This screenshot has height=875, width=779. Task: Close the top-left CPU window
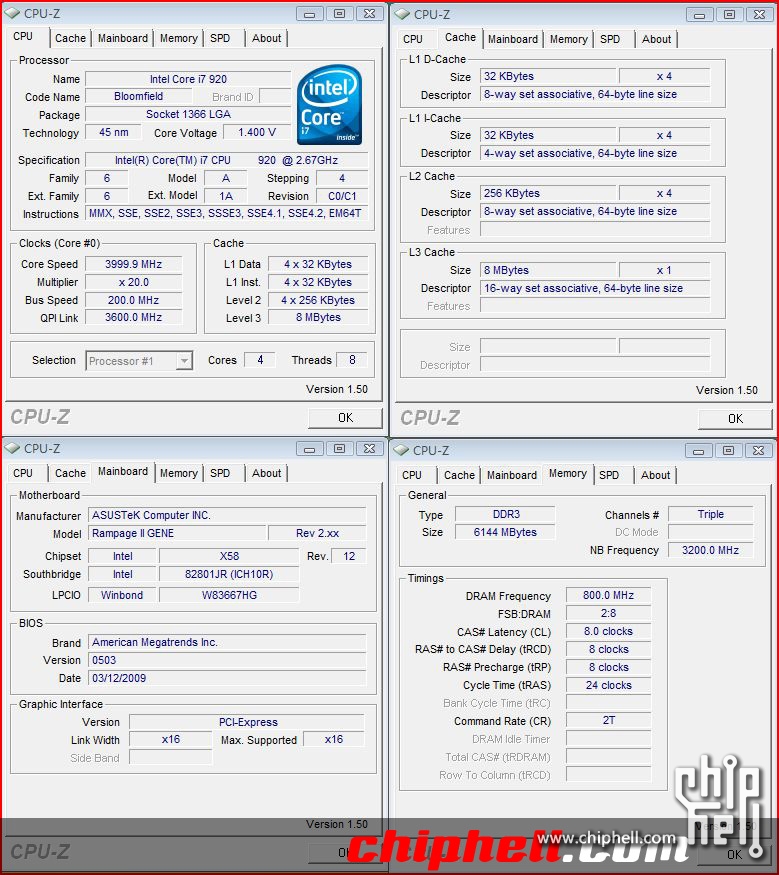coord(369,14)
